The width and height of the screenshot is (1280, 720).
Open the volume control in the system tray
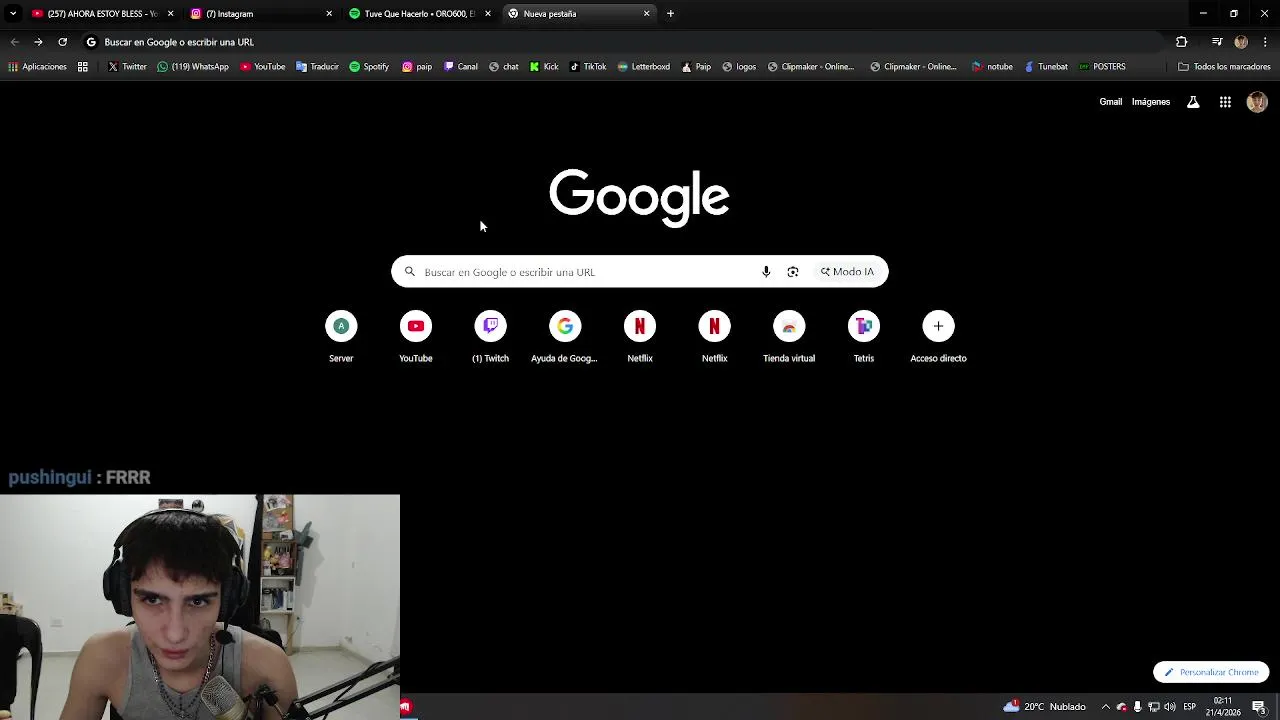click(x=1170, y=707)
